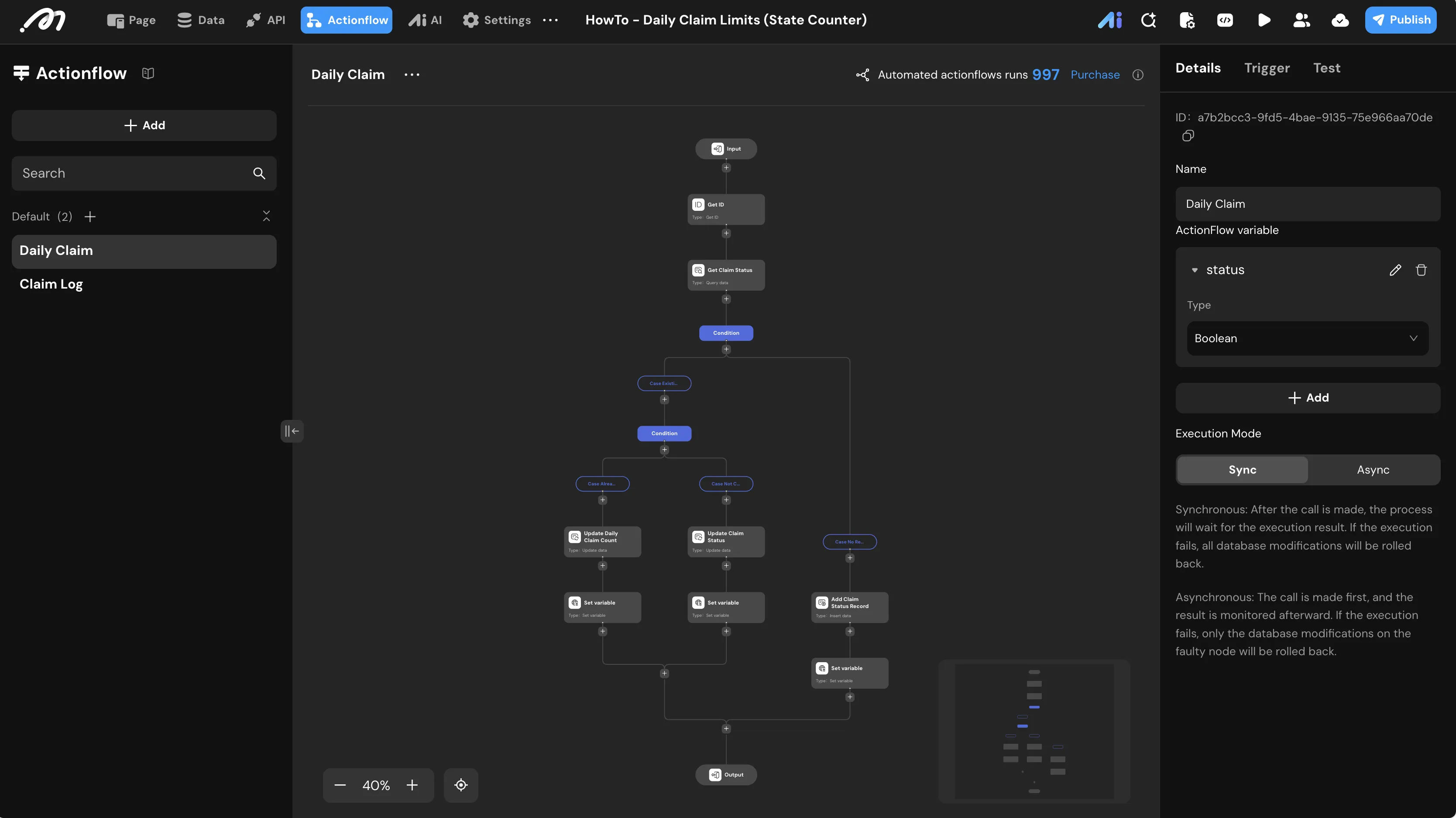
Task: Select the upper Condition node
Action: 726,333
